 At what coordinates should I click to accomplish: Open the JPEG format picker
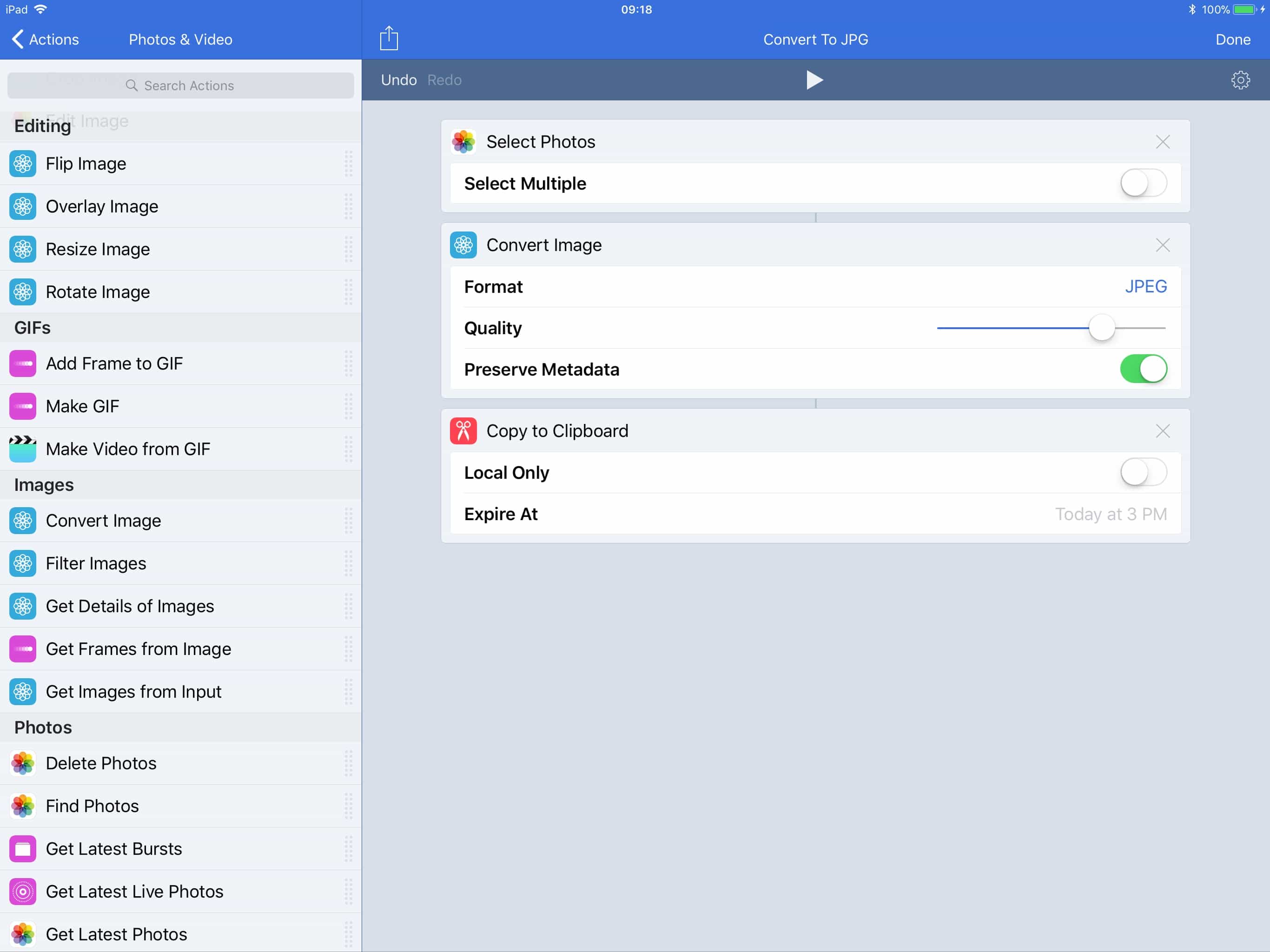1145,286
